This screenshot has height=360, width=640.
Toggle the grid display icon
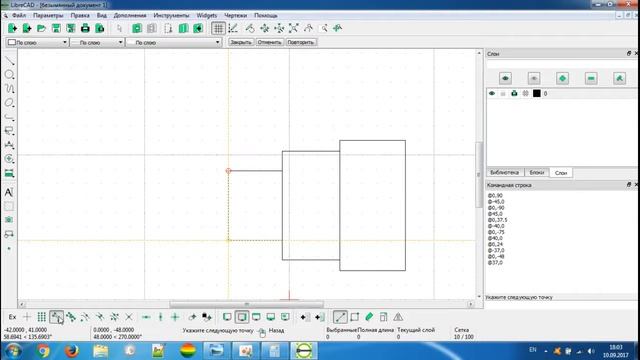click(x=218, y=28)
